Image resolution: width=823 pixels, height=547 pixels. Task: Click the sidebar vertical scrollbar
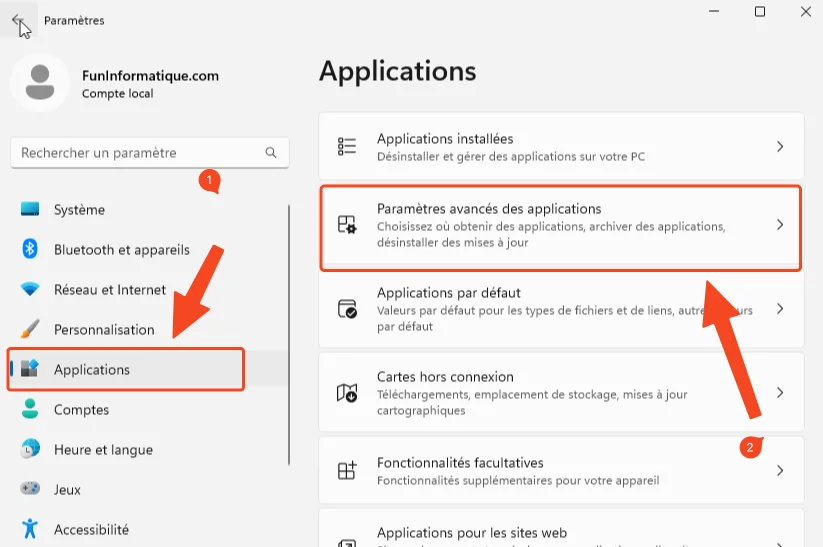point(289,335)
